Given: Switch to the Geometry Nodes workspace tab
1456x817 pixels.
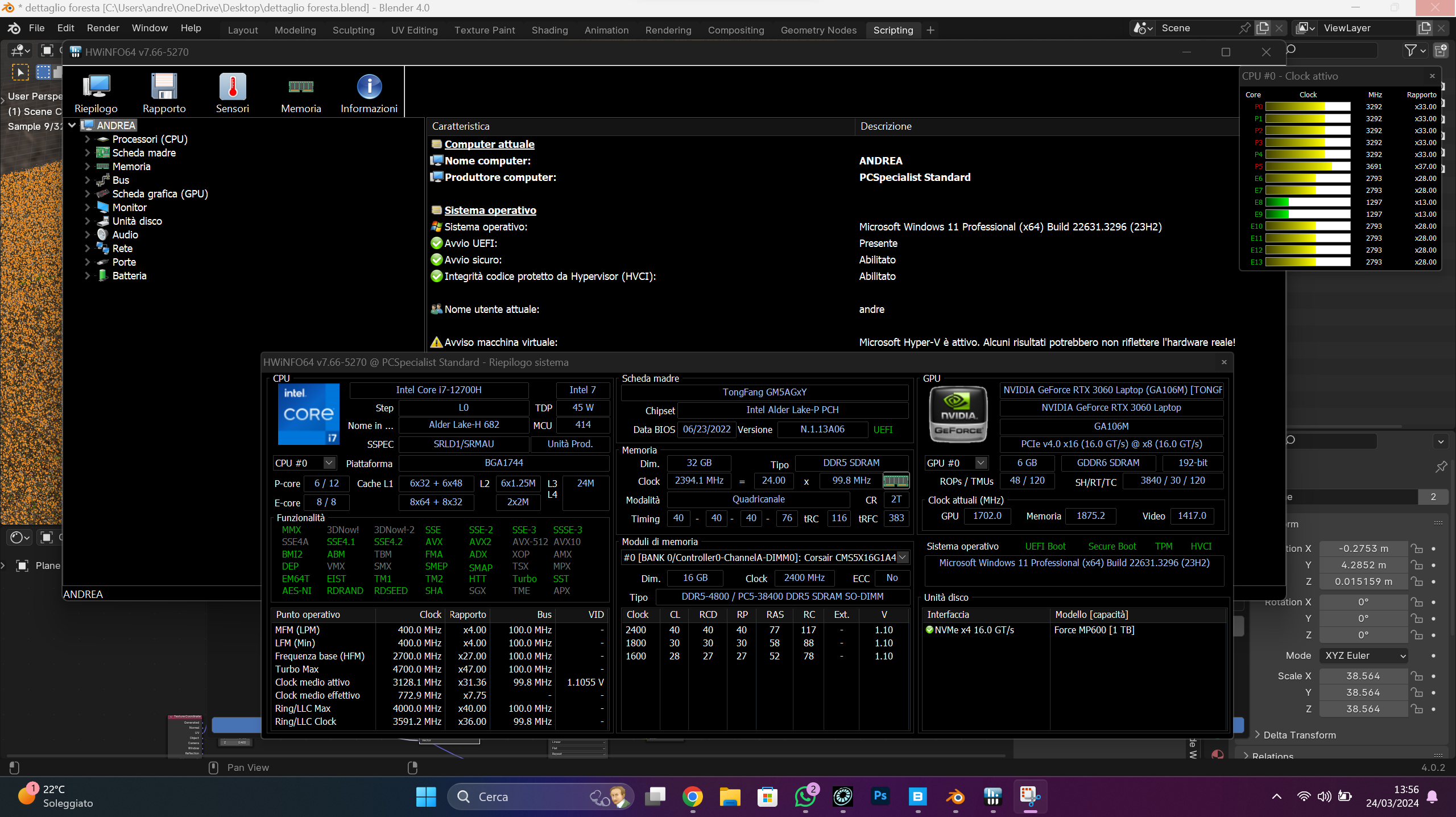Looking at the screenshot, I should (818, 30).
